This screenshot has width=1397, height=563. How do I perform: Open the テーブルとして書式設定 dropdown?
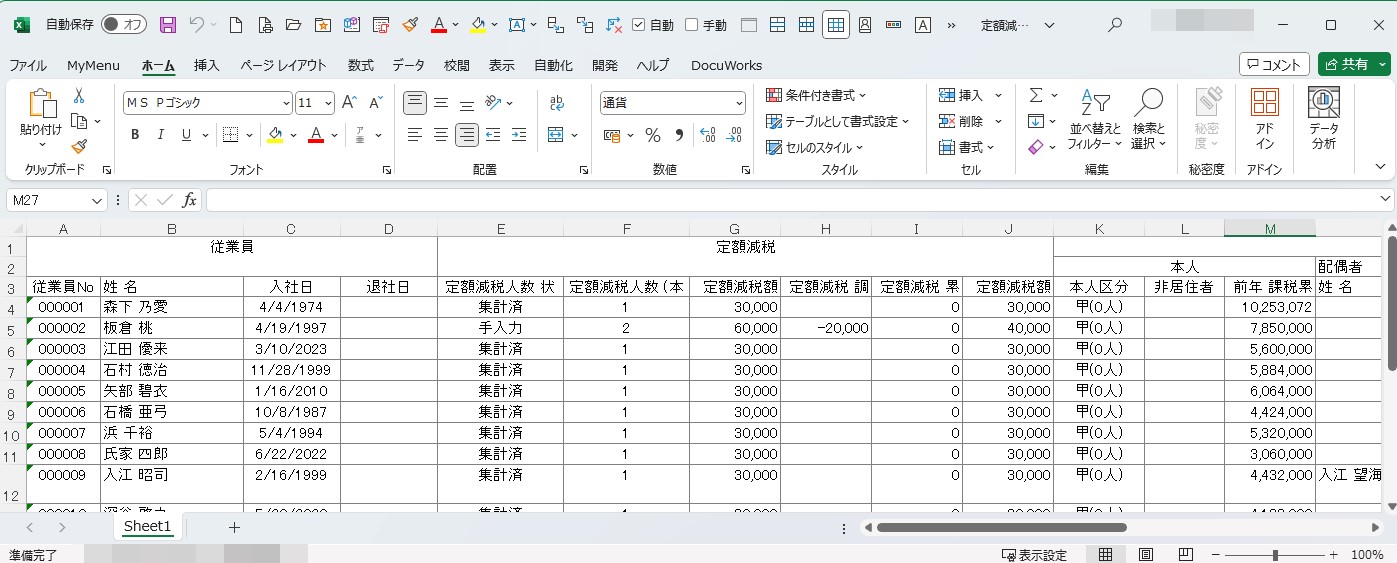(x=838, y=121)
